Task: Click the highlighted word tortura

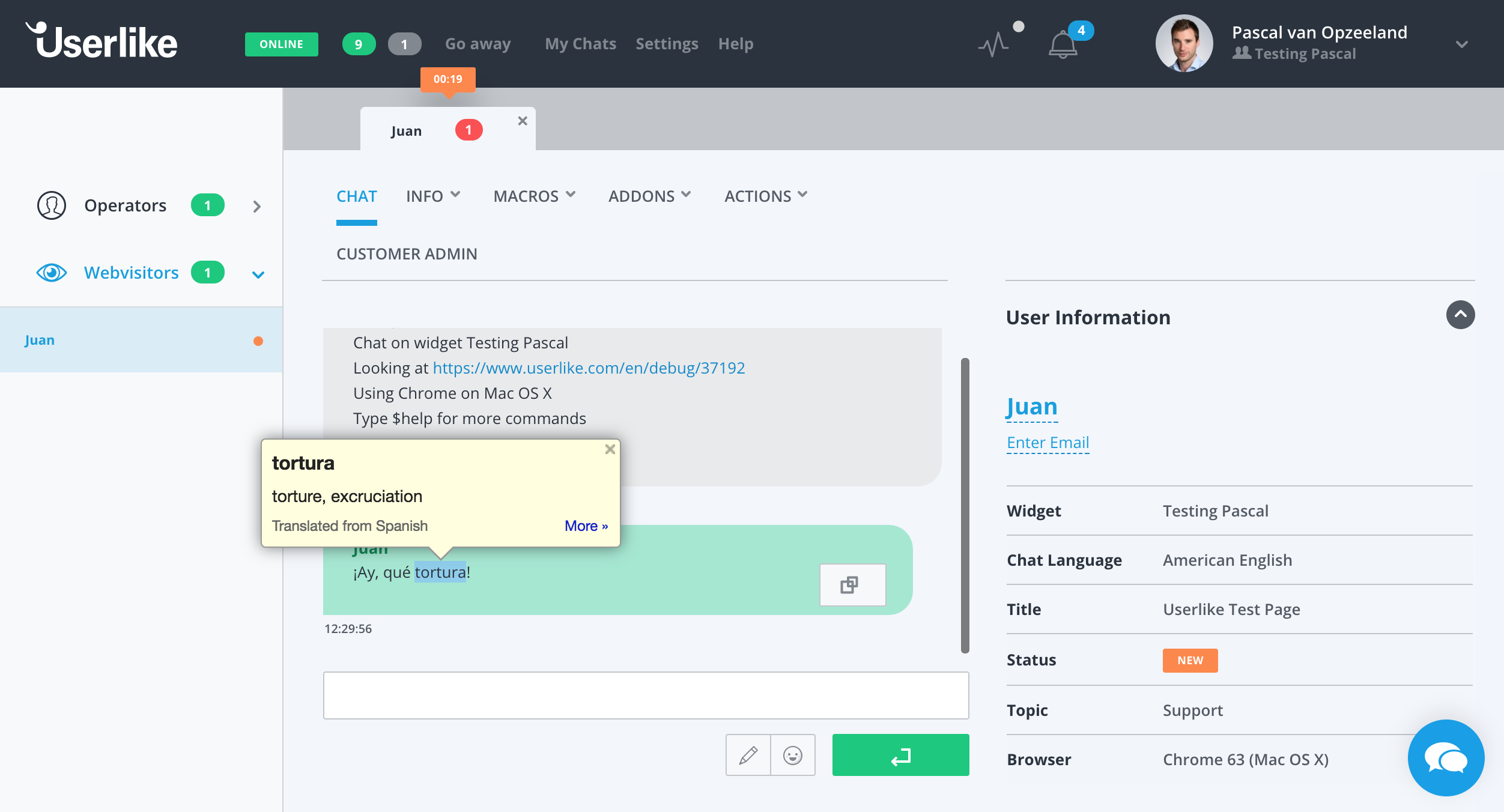Action: coord(440,572)
